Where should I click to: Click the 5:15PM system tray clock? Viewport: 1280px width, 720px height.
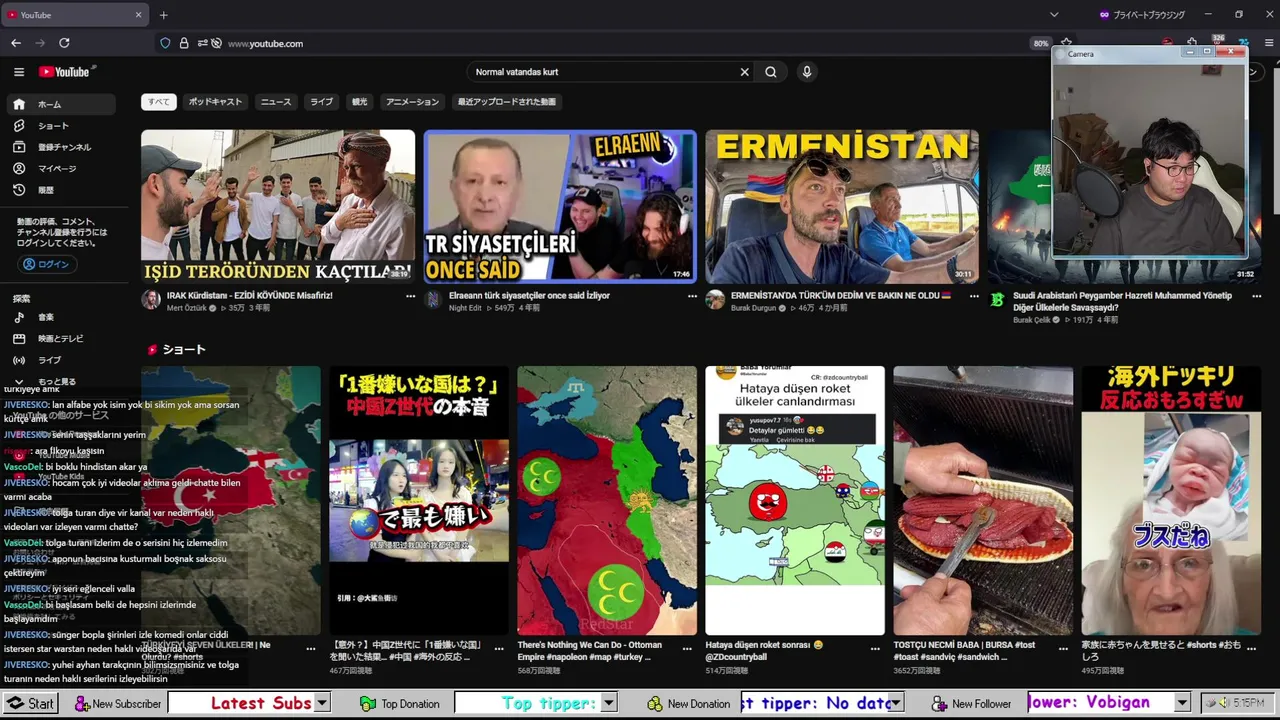(x=1248, y=703)
